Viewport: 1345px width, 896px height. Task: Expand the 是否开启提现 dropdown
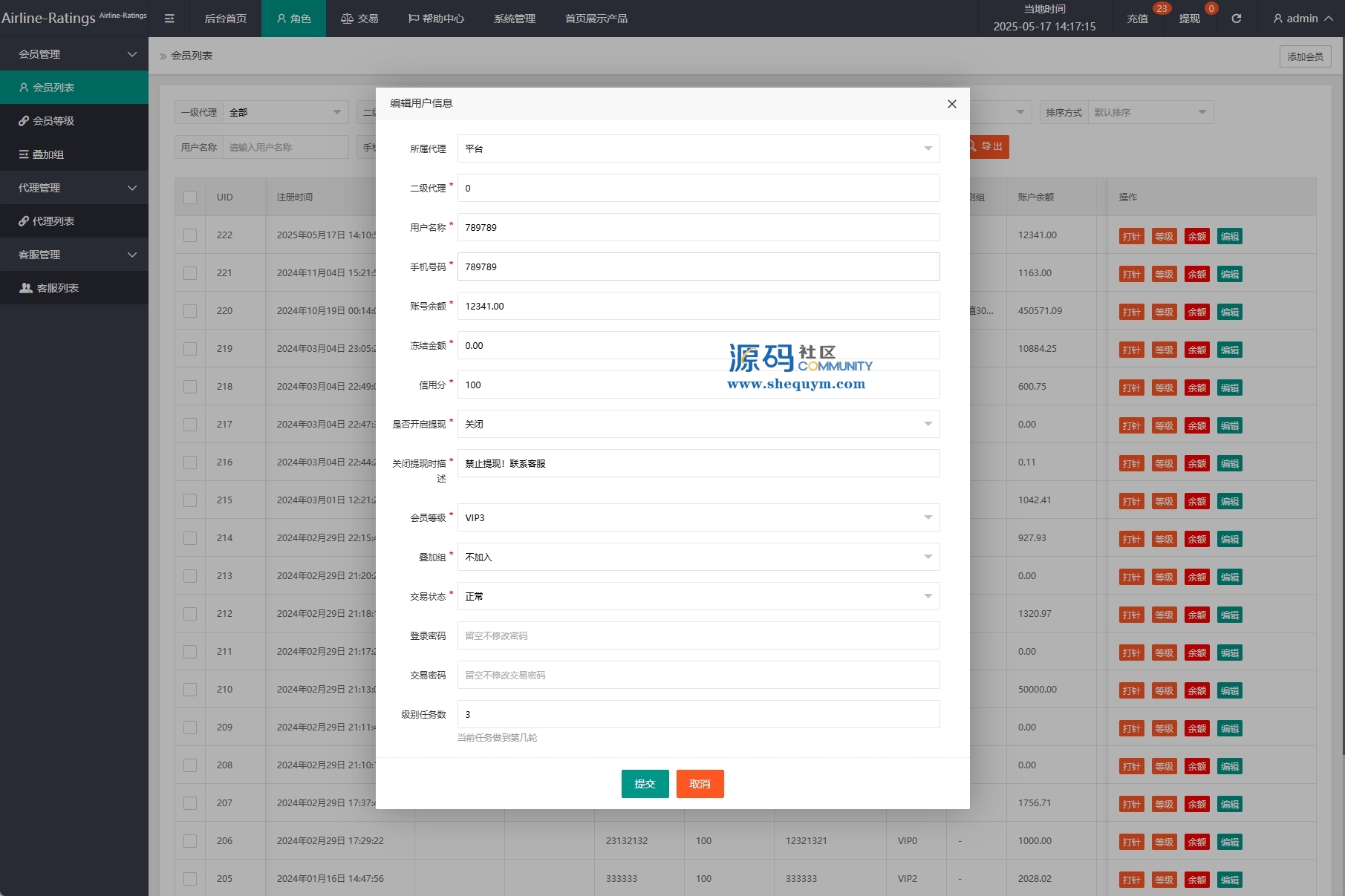point(697,424)
